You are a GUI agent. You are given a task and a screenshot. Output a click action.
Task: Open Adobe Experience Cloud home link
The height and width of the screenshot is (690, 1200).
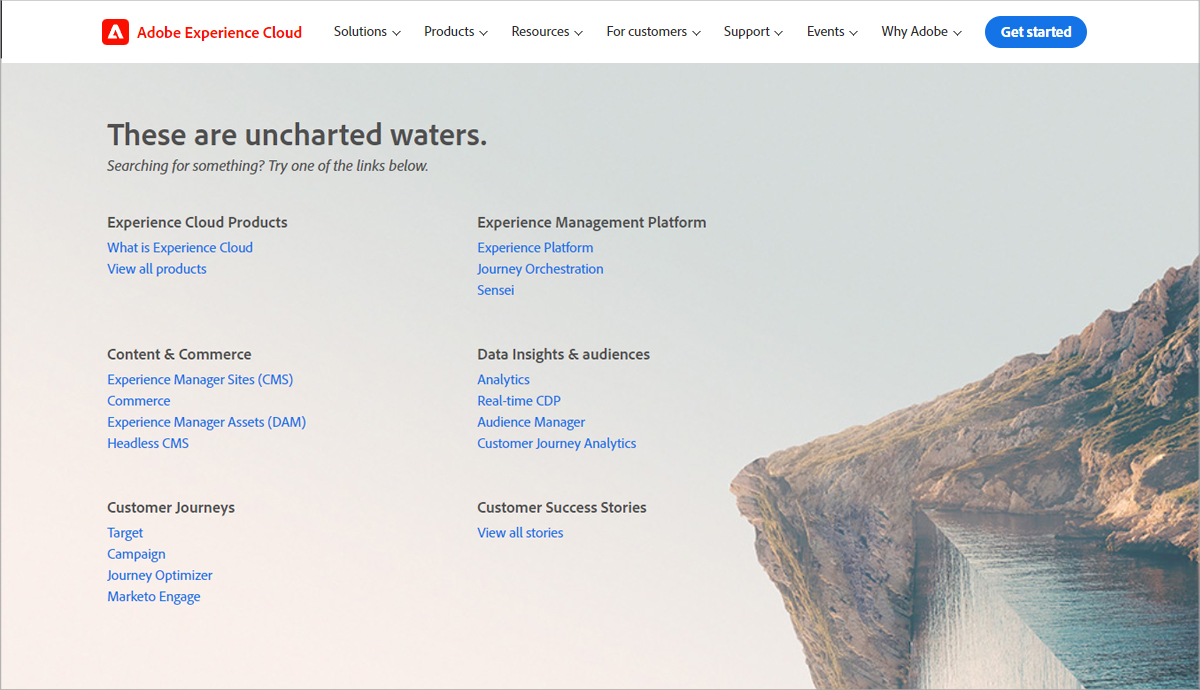pos(219,32)
